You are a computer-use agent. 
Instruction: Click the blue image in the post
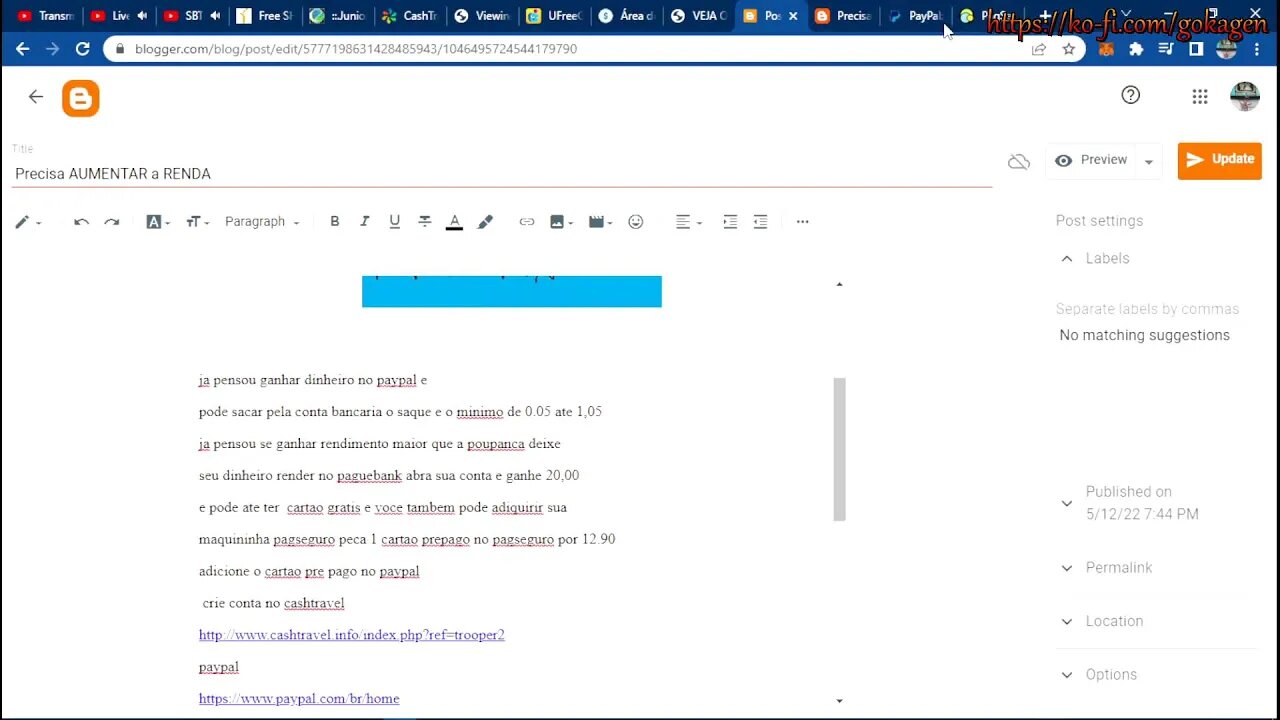[511, 291]
